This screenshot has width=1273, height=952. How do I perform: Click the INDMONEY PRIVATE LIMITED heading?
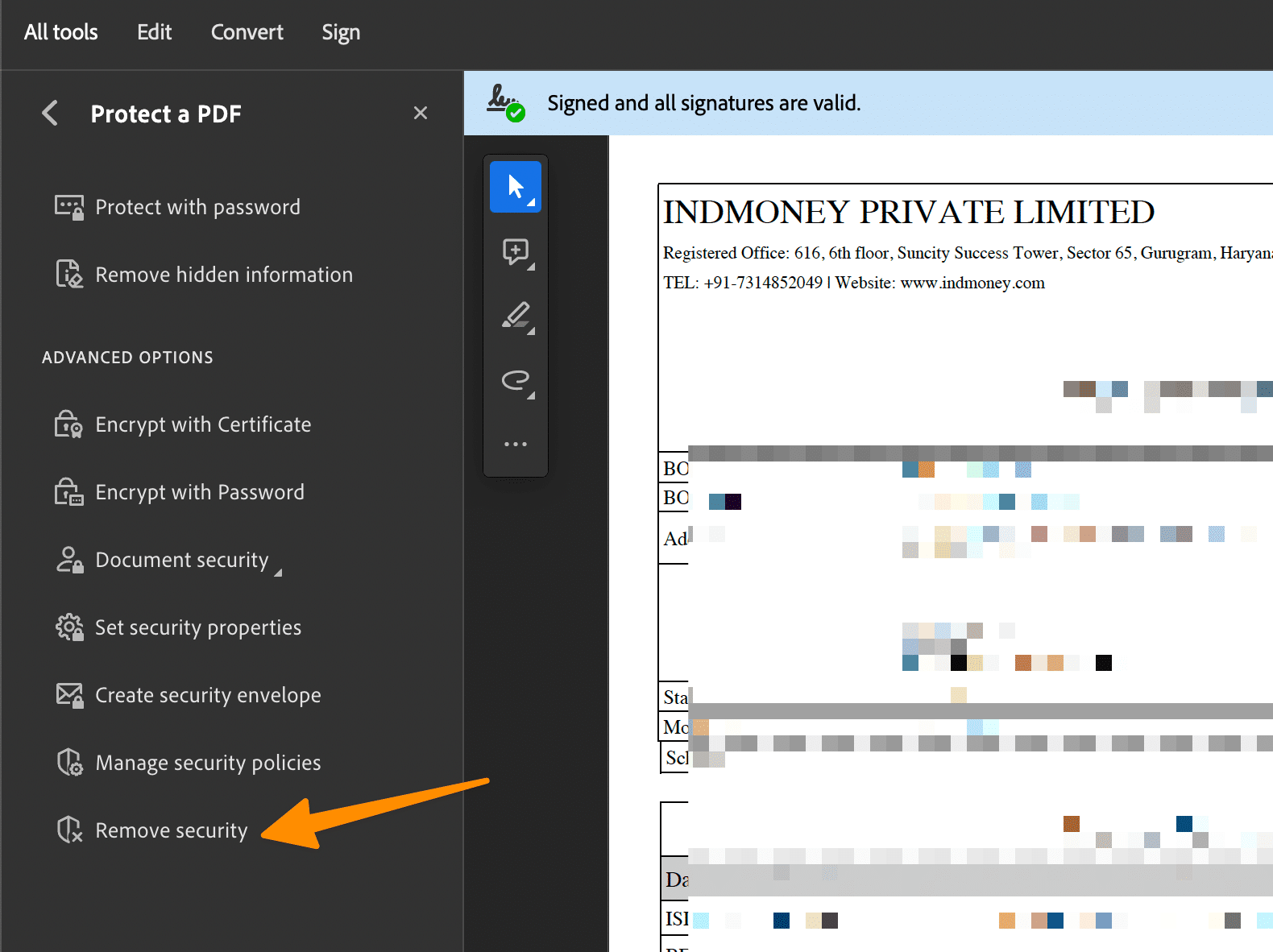(909, 213)
